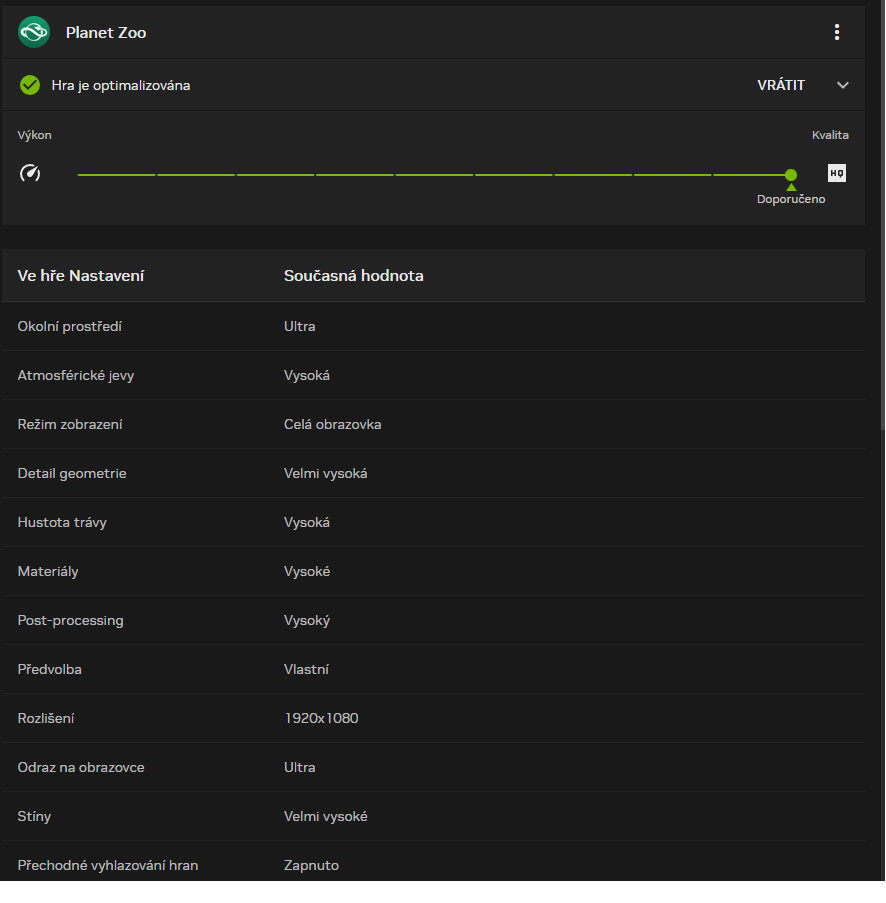Select the 'Odraz na obrazovce' setting row

click(x=433, y=767)
